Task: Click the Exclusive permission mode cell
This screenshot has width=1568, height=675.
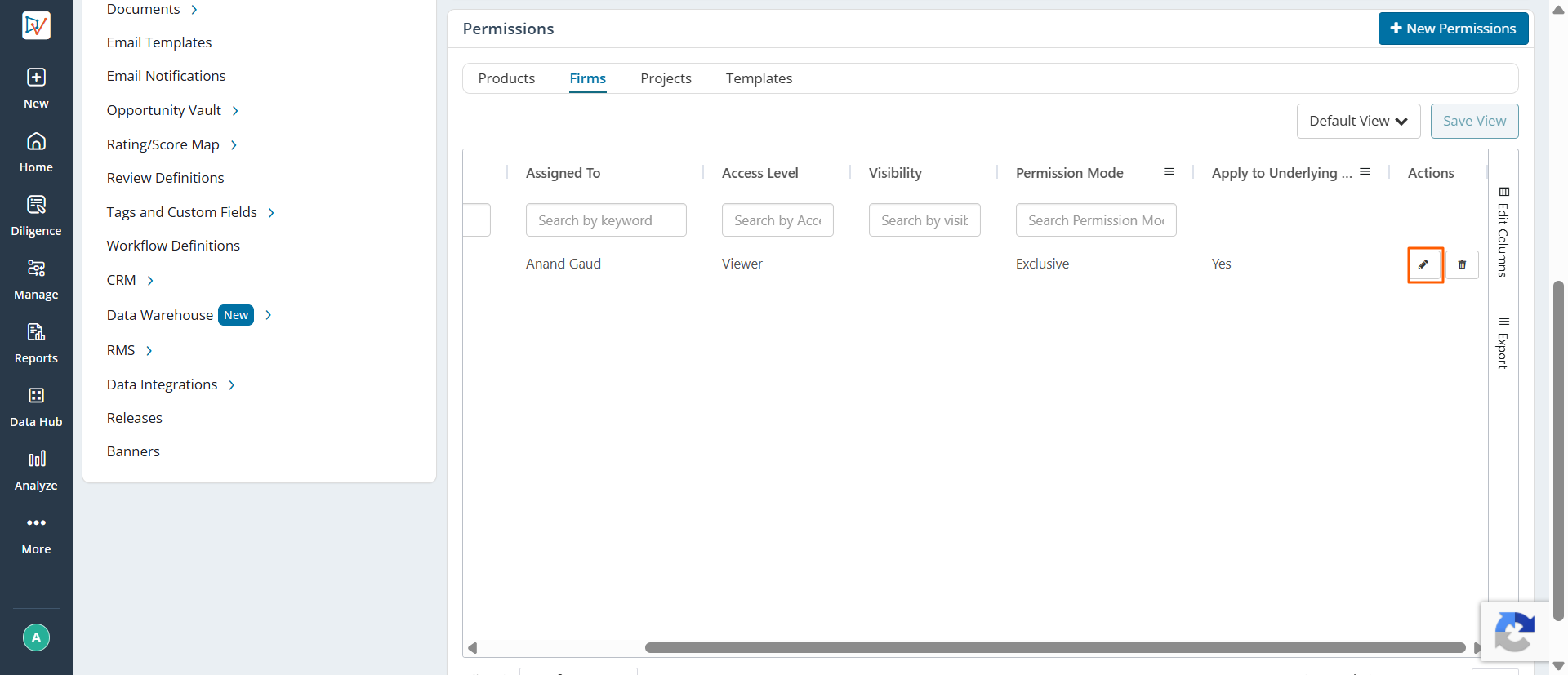Action: pyautogui.click(x=1042, y=264)
